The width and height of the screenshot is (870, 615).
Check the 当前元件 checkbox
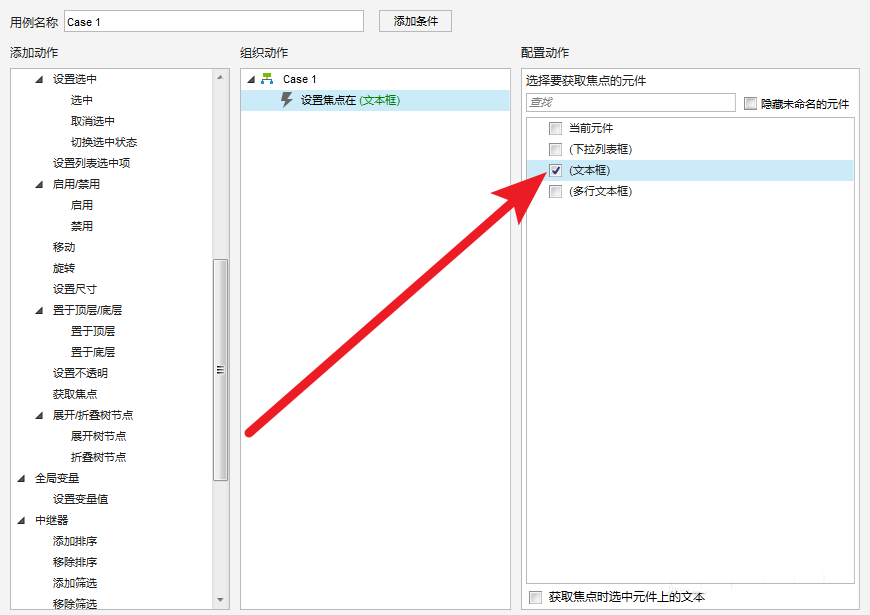click(x=556, y=128)
